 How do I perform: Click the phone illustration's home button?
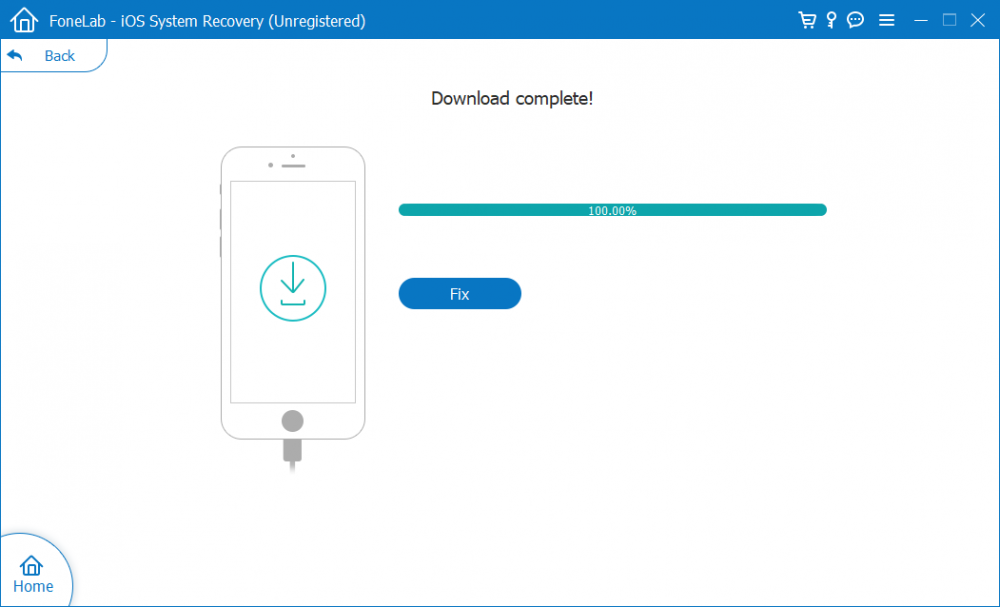click(293, 421)
